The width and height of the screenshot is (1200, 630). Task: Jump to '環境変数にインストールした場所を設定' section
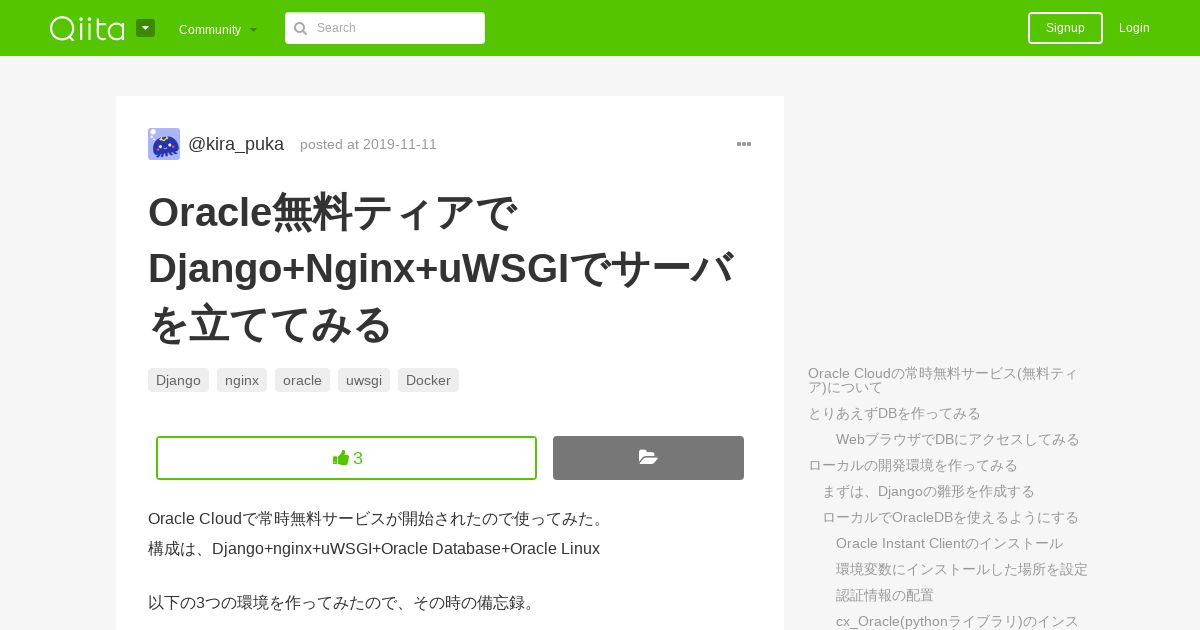[962, 569]
